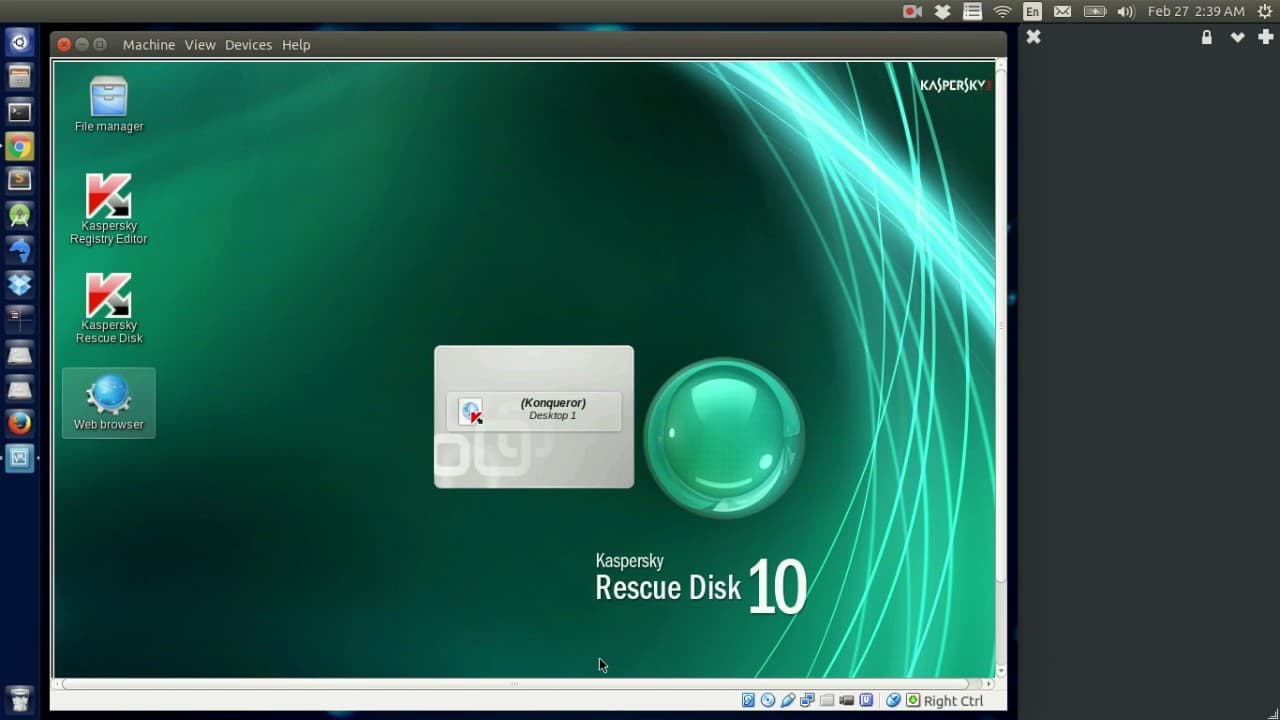Open the Devices menu
The height and width of the screenshot is (720, 1280).
[248, 45]
